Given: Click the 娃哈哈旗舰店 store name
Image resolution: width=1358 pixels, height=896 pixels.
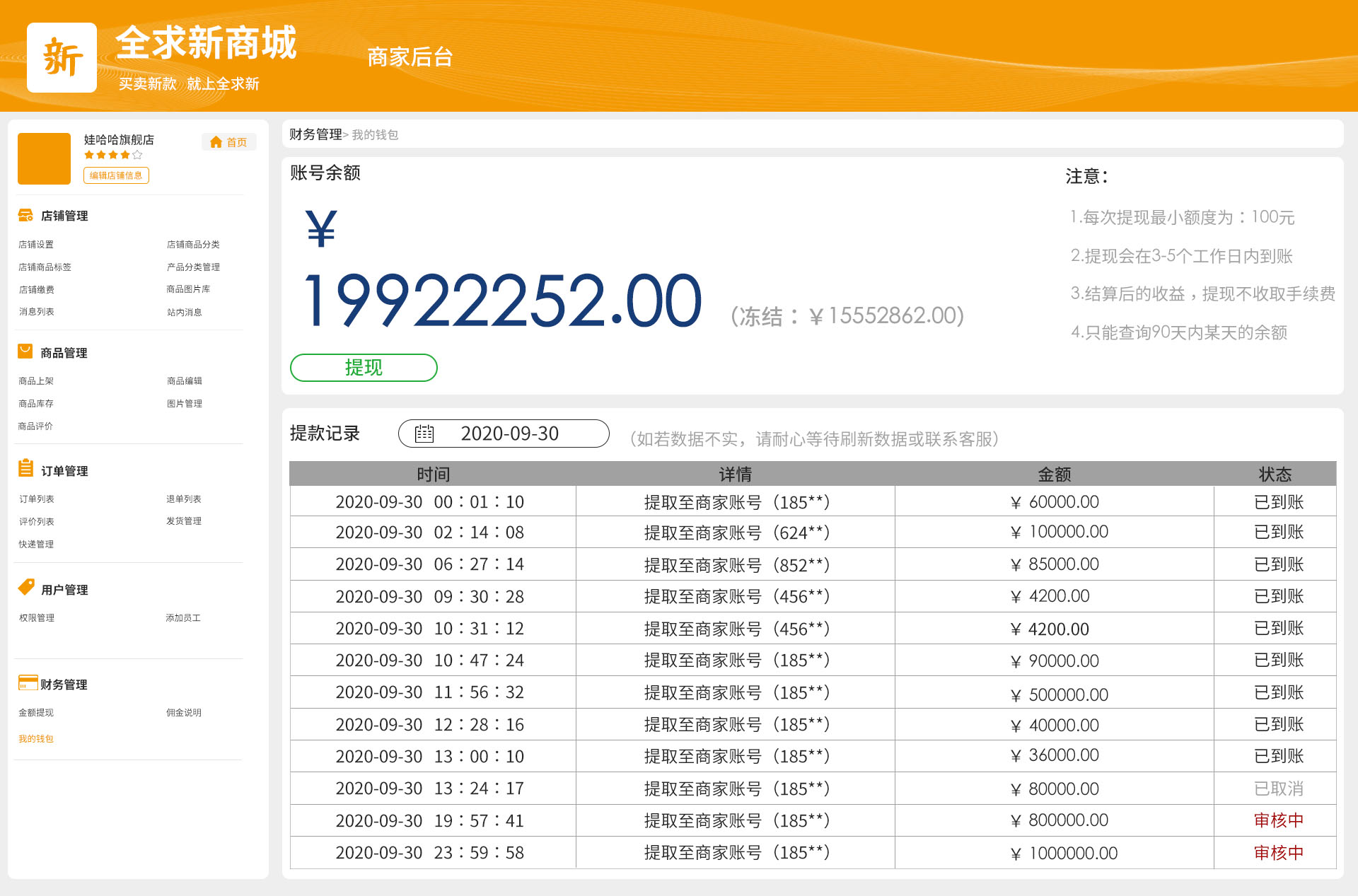Looking at the screenshot, I should click(x=119, y=140).
